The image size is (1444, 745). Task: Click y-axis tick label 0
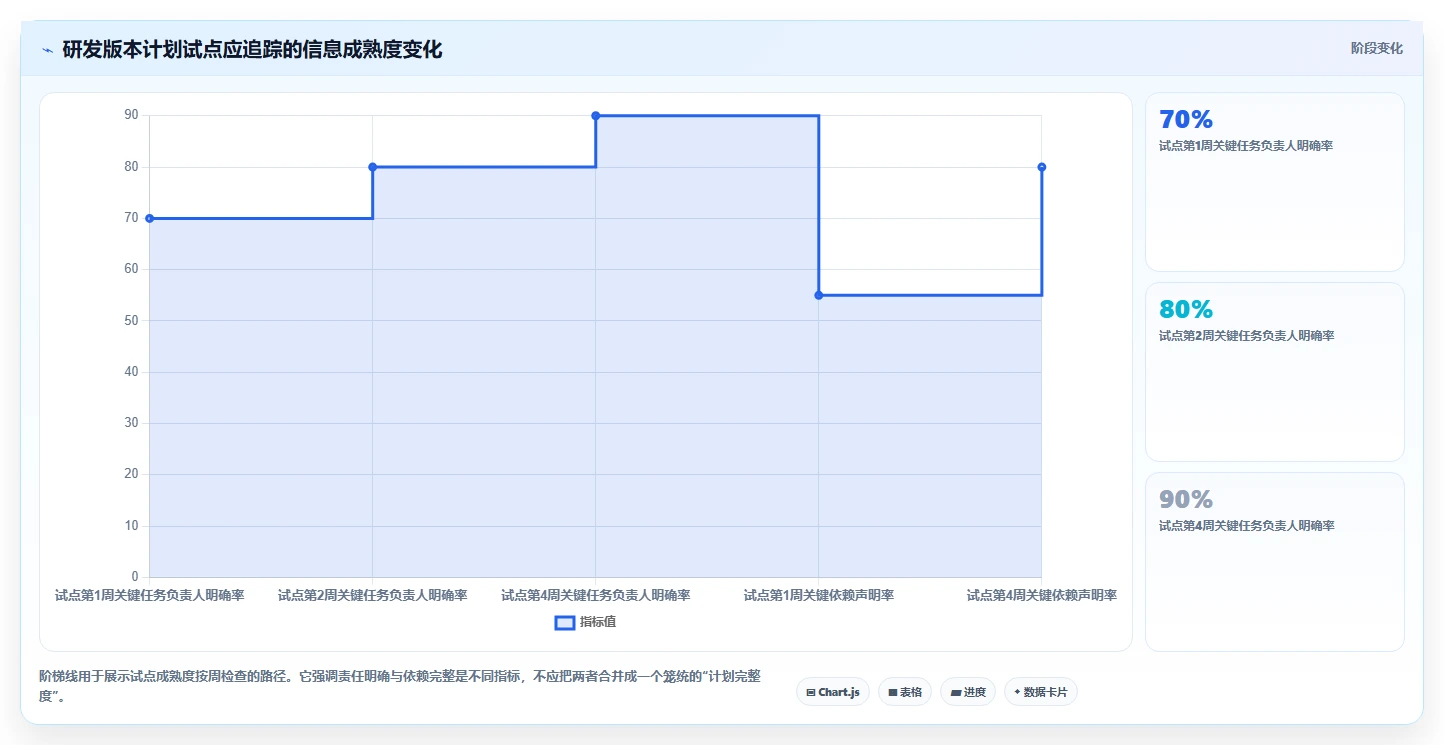pos(135,577)
